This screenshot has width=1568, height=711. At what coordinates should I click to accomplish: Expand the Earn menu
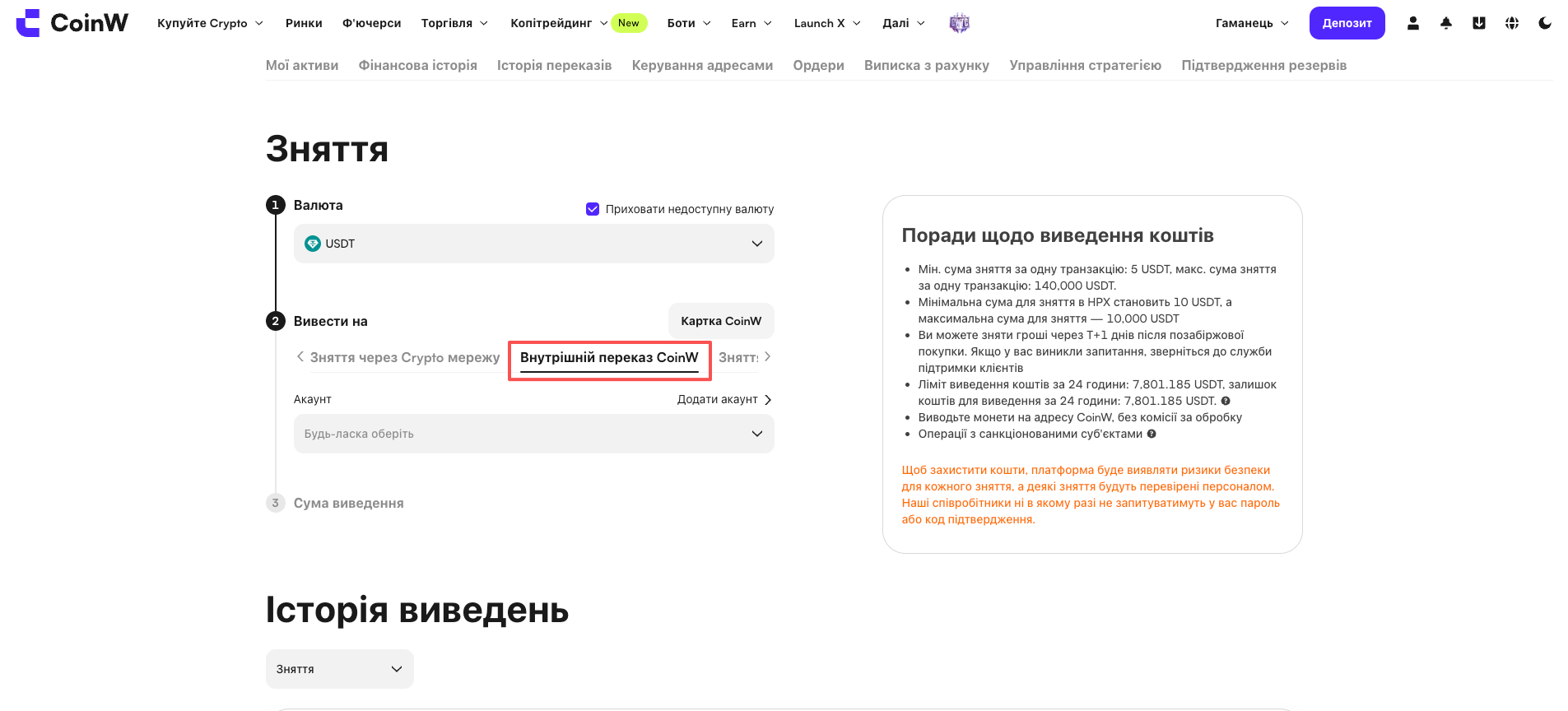(x=751, y=23)
